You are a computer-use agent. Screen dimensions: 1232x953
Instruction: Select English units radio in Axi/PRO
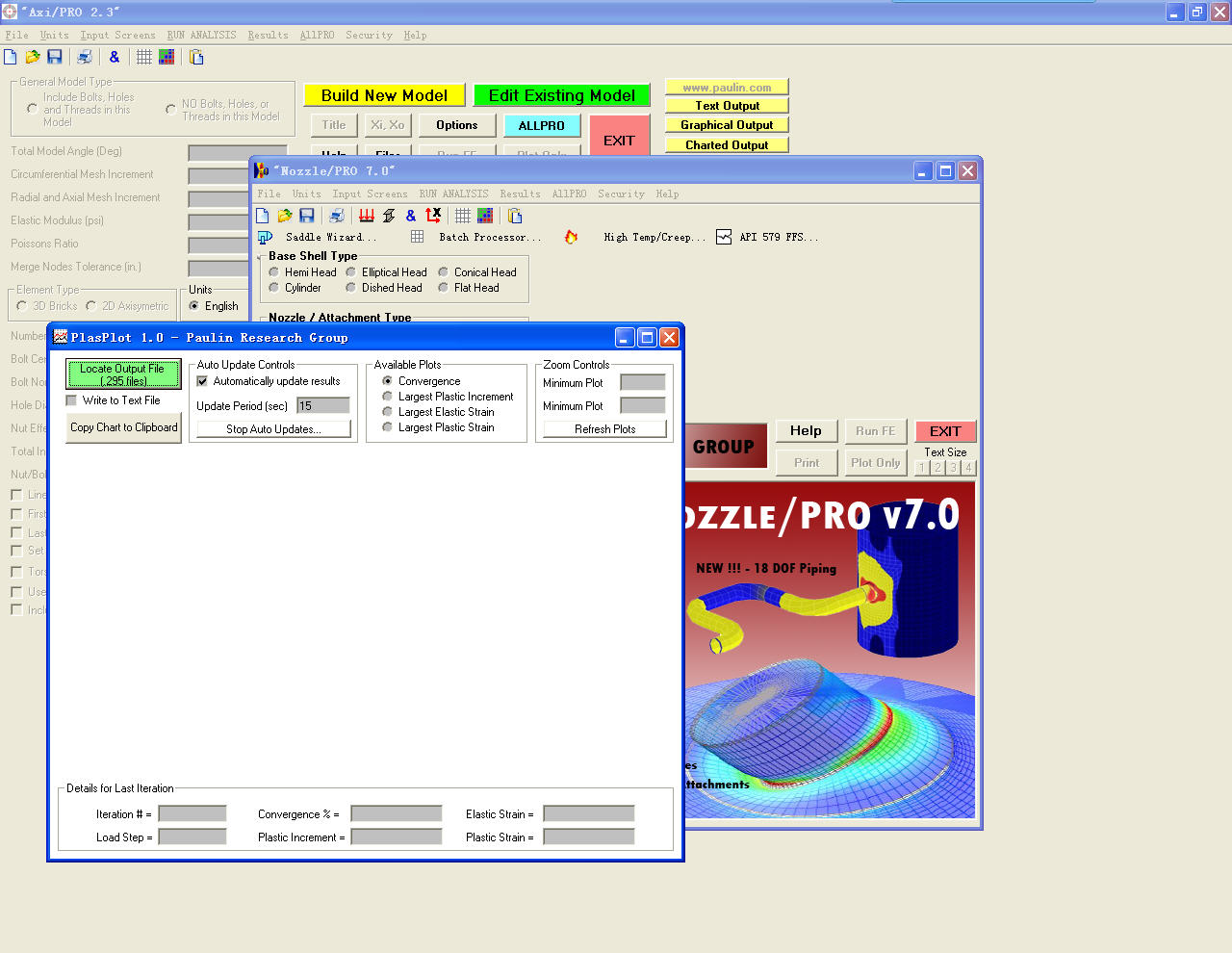click(194, 306)
